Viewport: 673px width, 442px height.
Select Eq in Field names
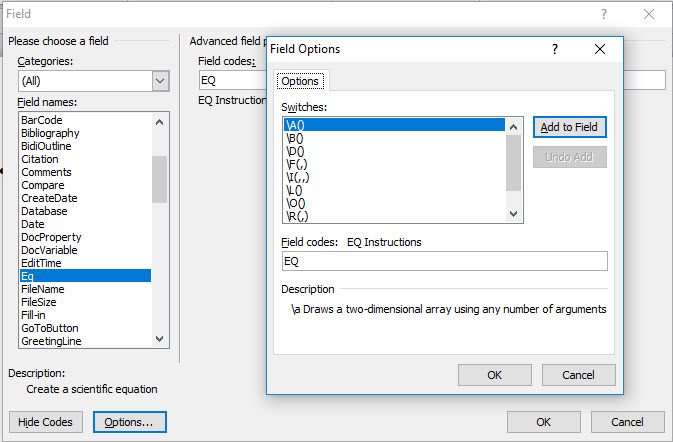[x=86, y=276]
